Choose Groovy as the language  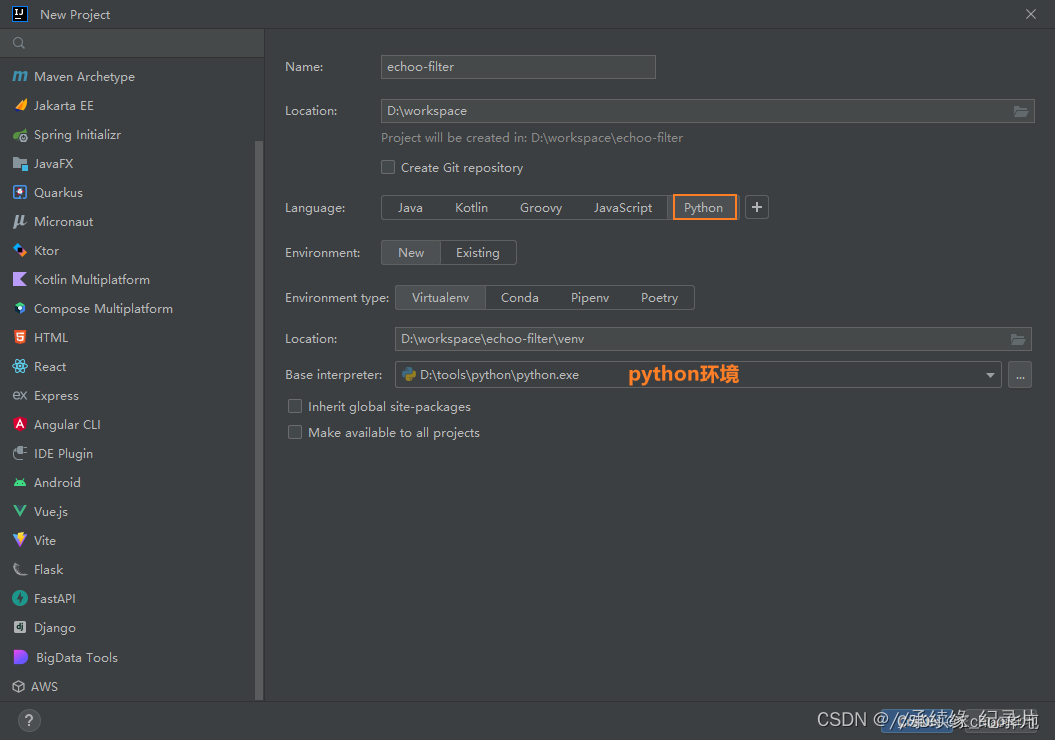(x=541, y=208)
